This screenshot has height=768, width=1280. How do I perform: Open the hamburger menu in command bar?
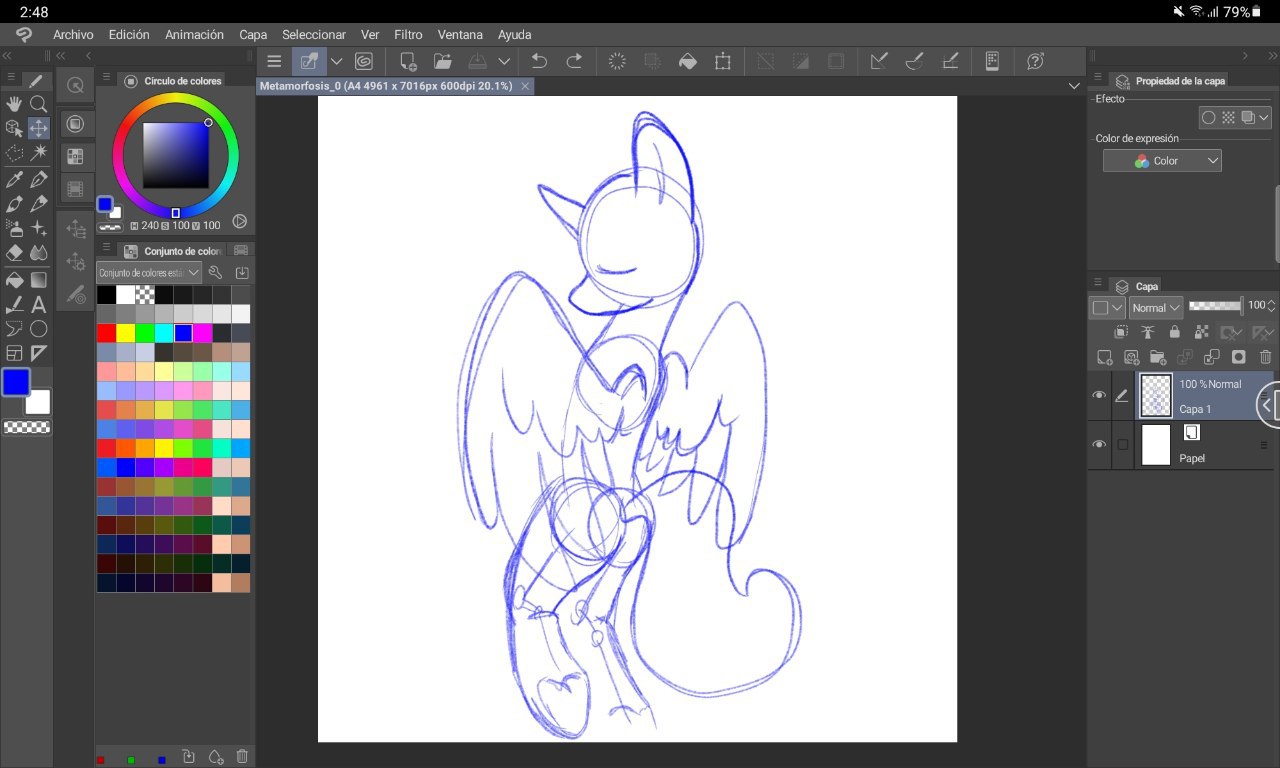tap(274, 61)
